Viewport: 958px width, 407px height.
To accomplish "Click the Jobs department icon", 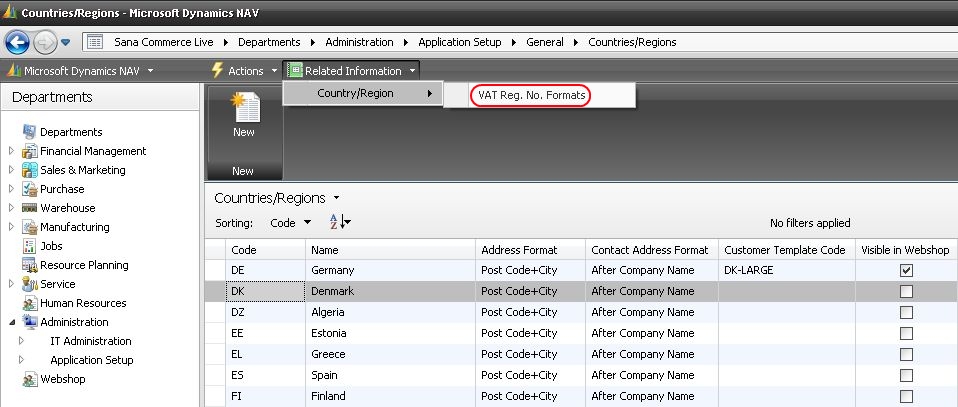I will coord(29,246).
